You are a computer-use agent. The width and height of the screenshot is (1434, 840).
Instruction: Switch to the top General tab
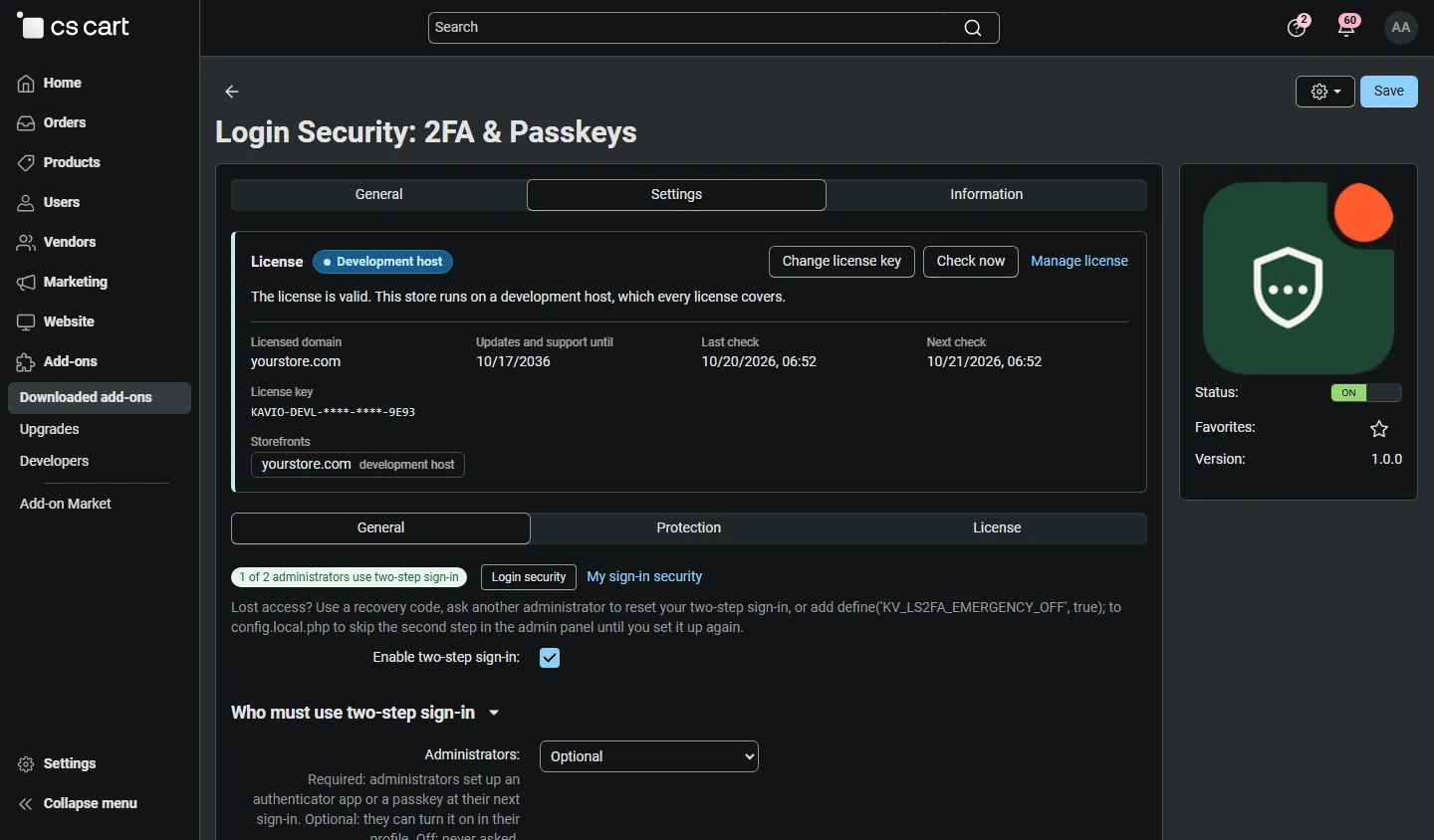point(379,195)
